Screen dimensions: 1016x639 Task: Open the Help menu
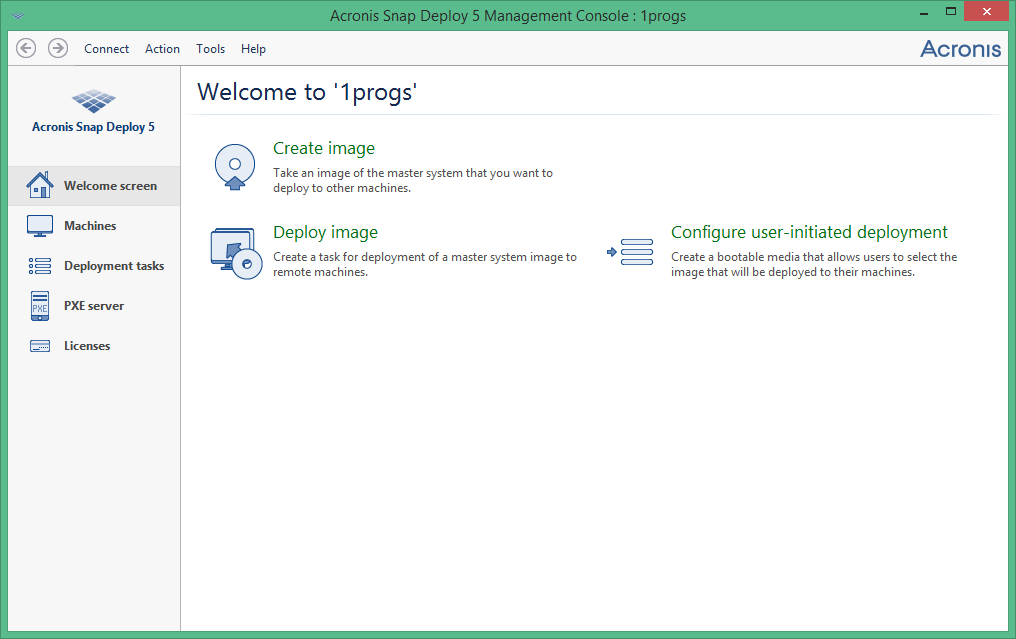[253, 49]
